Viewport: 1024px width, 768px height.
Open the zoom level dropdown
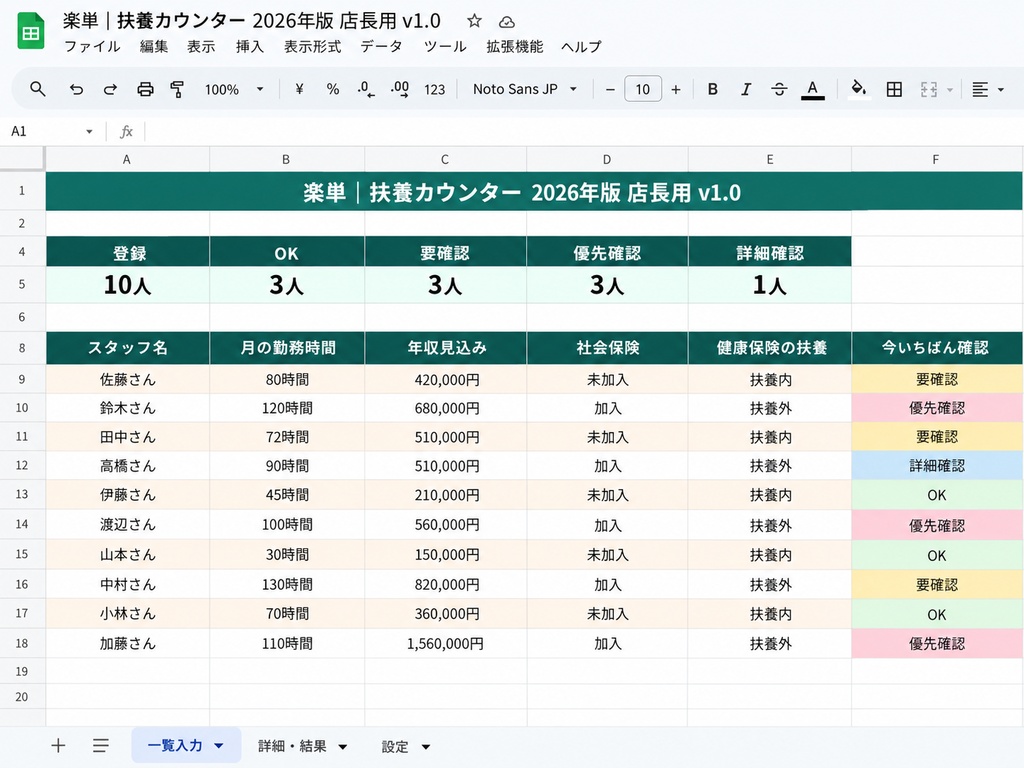234,89
